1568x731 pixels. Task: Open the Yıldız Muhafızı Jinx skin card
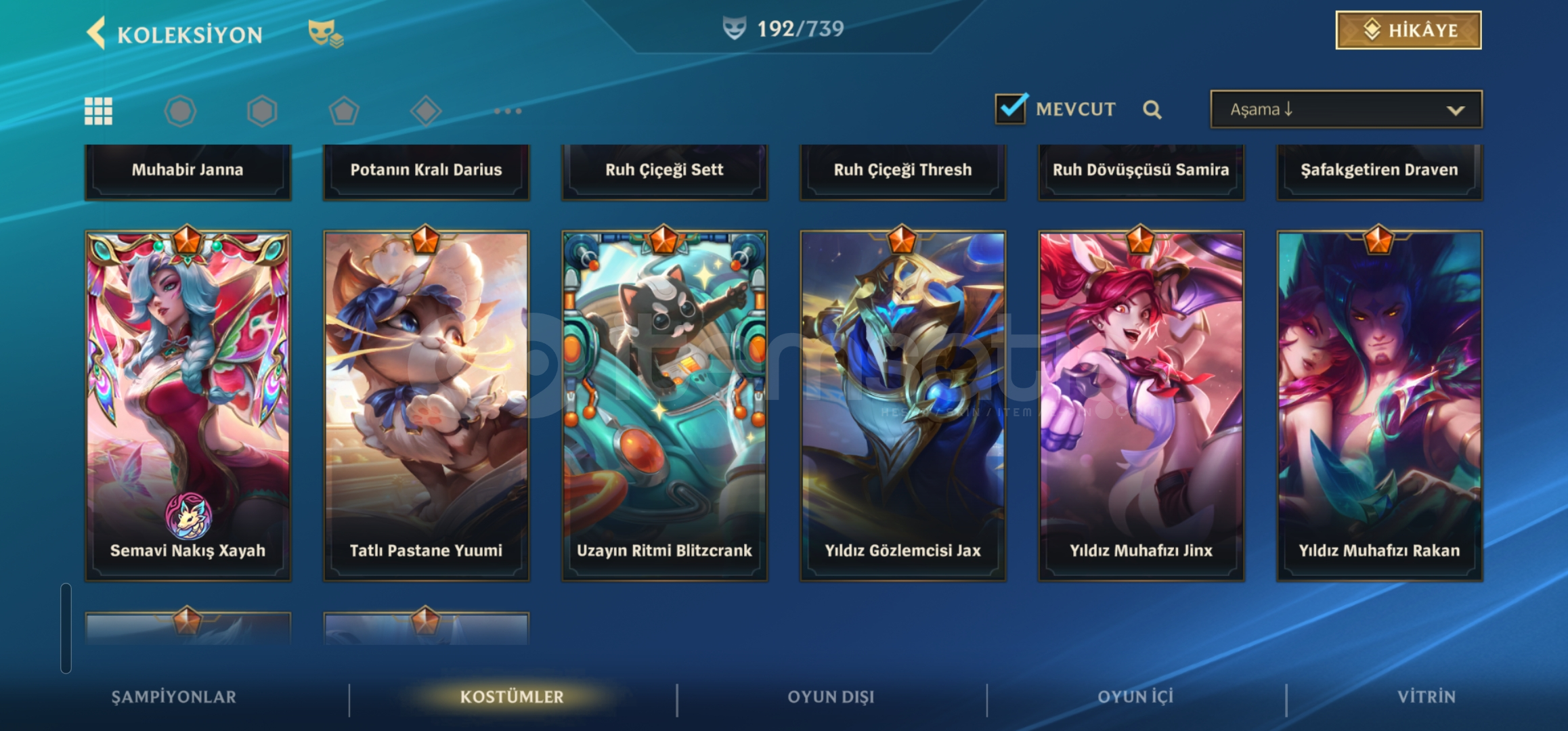pyautogui.click(x=1141, y=405)
